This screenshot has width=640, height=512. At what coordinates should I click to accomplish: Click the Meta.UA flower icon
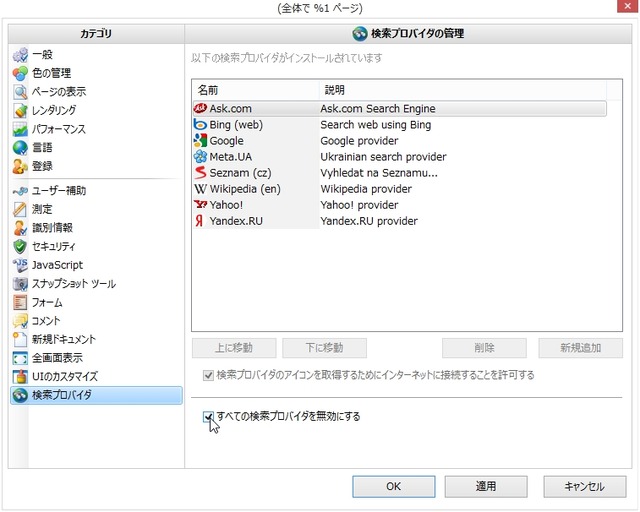(200, 156)
